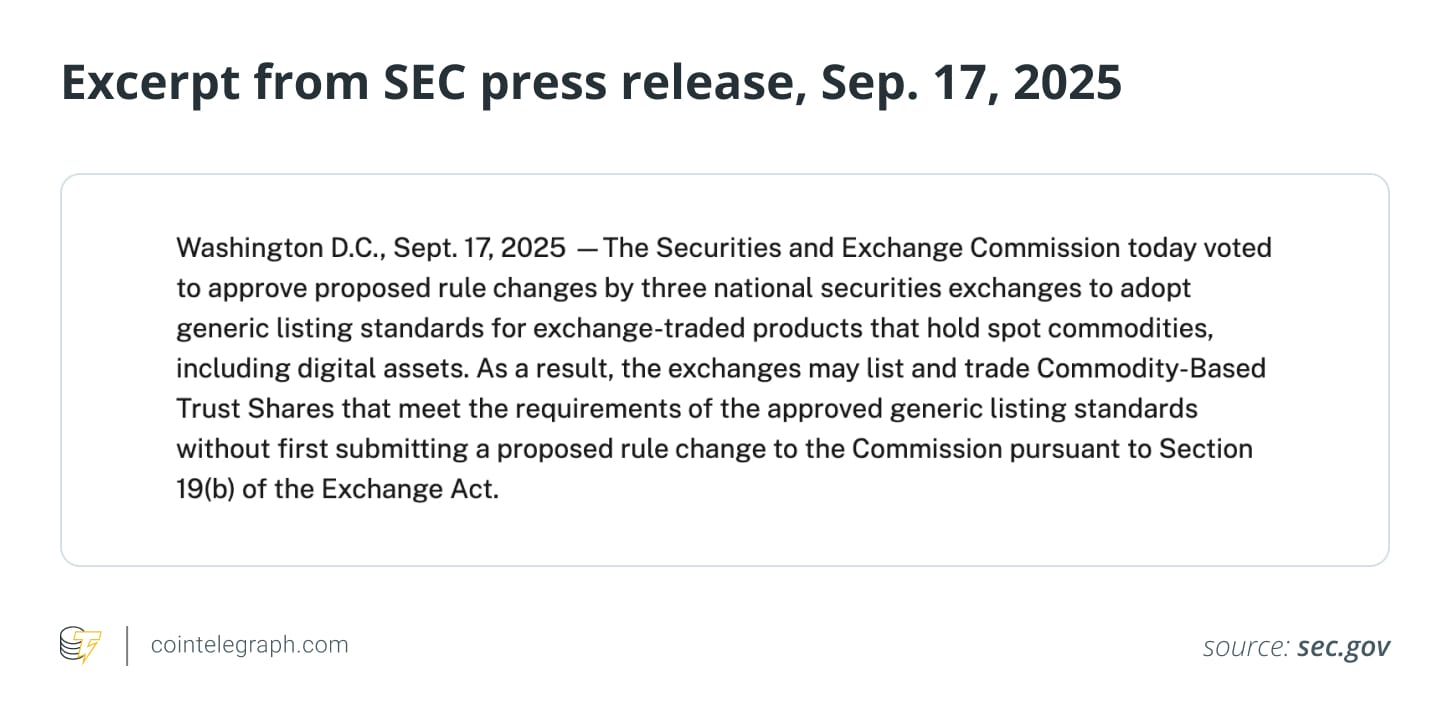Image resolution: width=1450 pixels, height=726 pixels.
Task: Click the word 'source:' in the footer
Action: click(1245, 647)
